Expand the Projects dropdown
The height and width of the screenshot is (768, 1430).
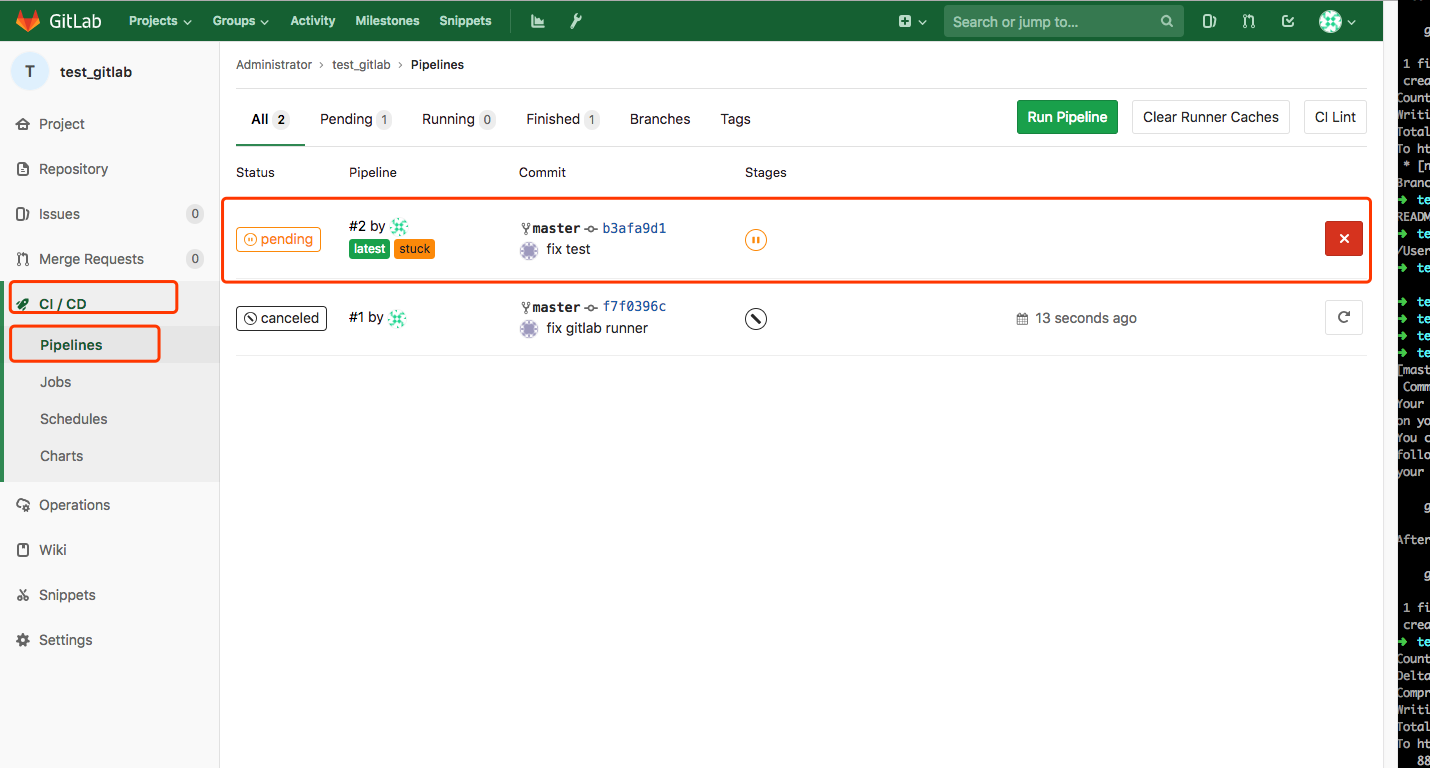click(x=160, y=21)
